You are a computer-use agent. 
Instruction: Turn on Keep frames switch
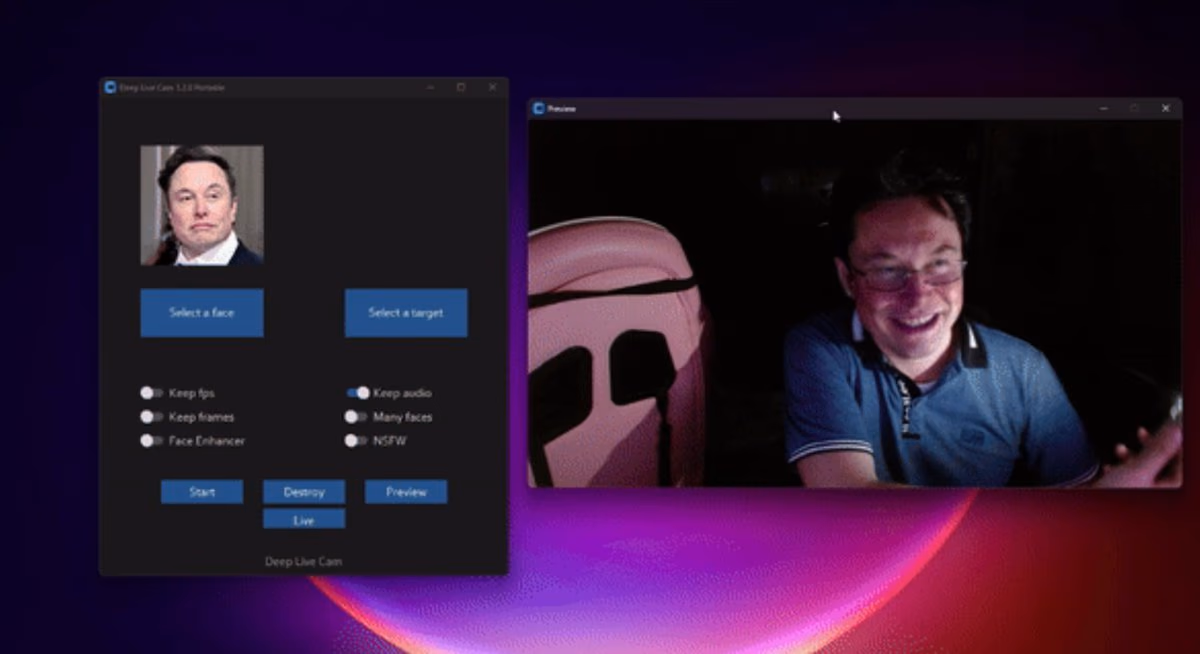152,417
